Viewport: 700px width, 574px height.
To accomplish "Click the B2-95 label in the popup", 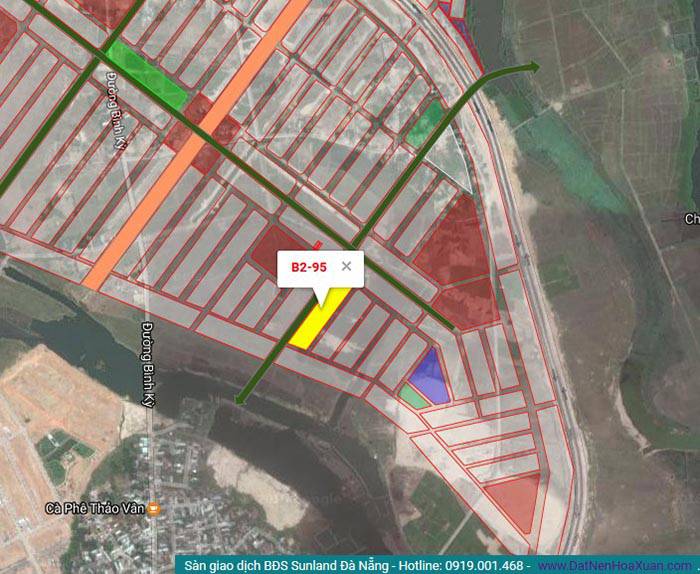I will click(x=309, y=267).
